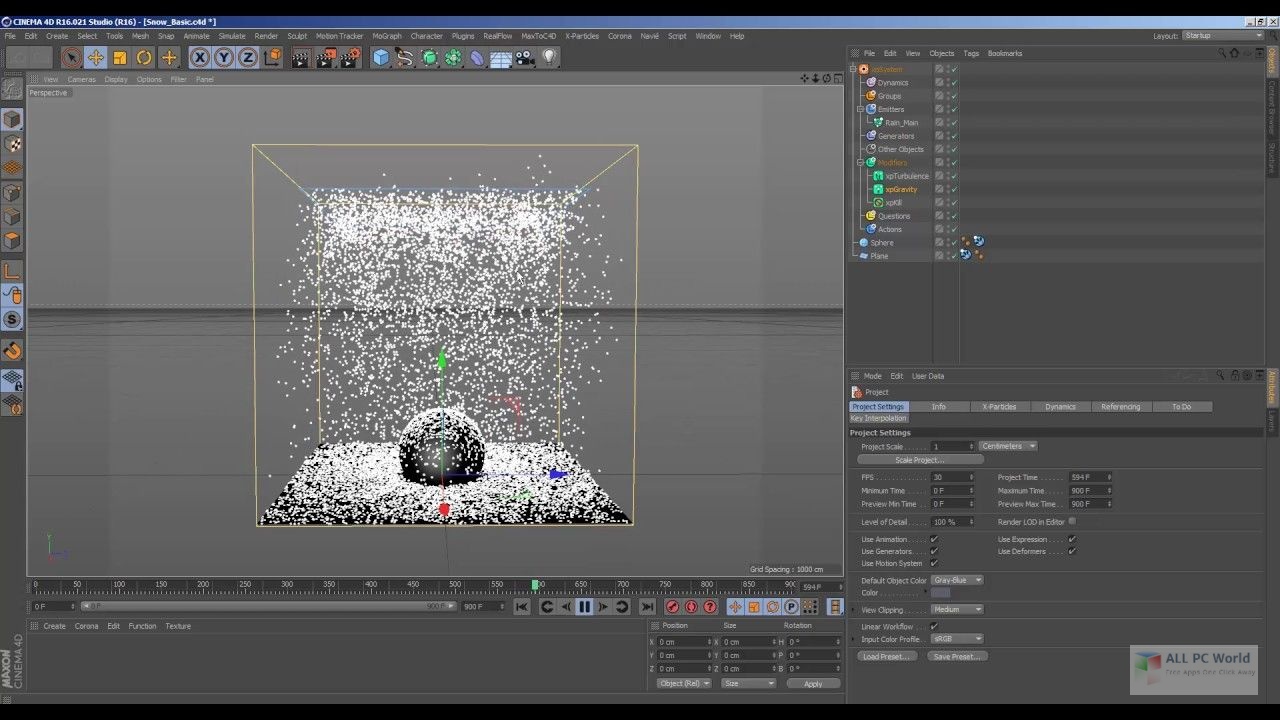Viewport: 1280px width, 720px height.
Task: Collapse the Emitters tree node
Action: point(860,109)
